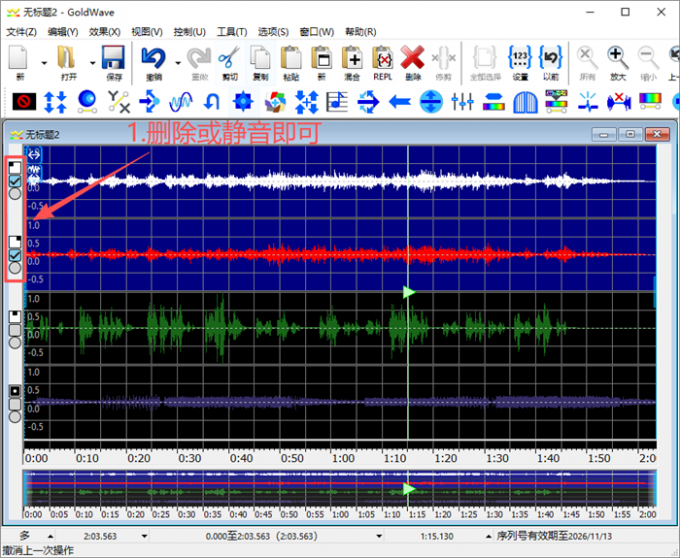Mix clipboard audio using the 混合 icon

tap(352, 62)
